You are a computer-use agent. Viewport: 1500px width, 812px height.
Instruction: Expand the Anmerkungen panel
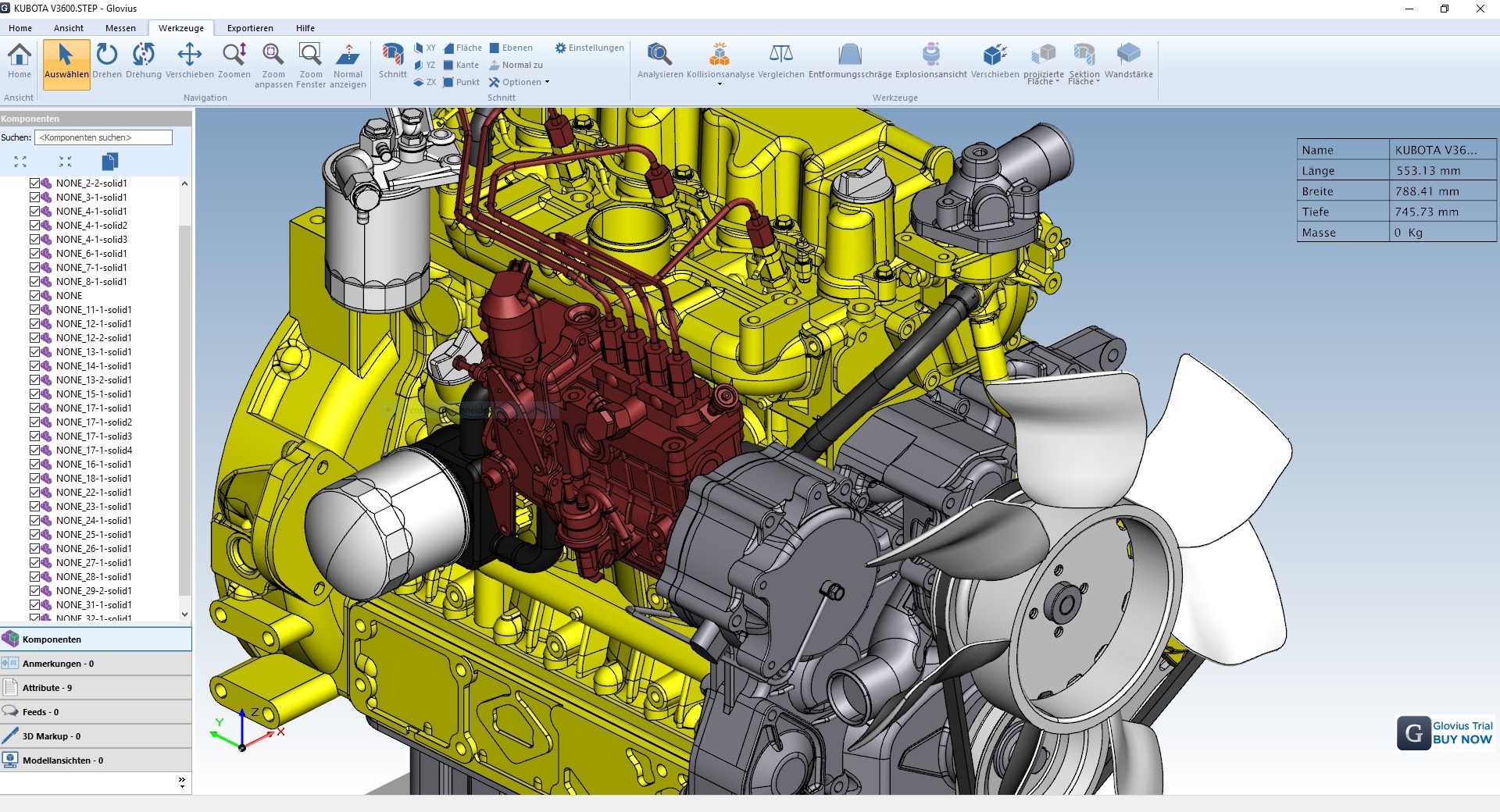[96, 664]
